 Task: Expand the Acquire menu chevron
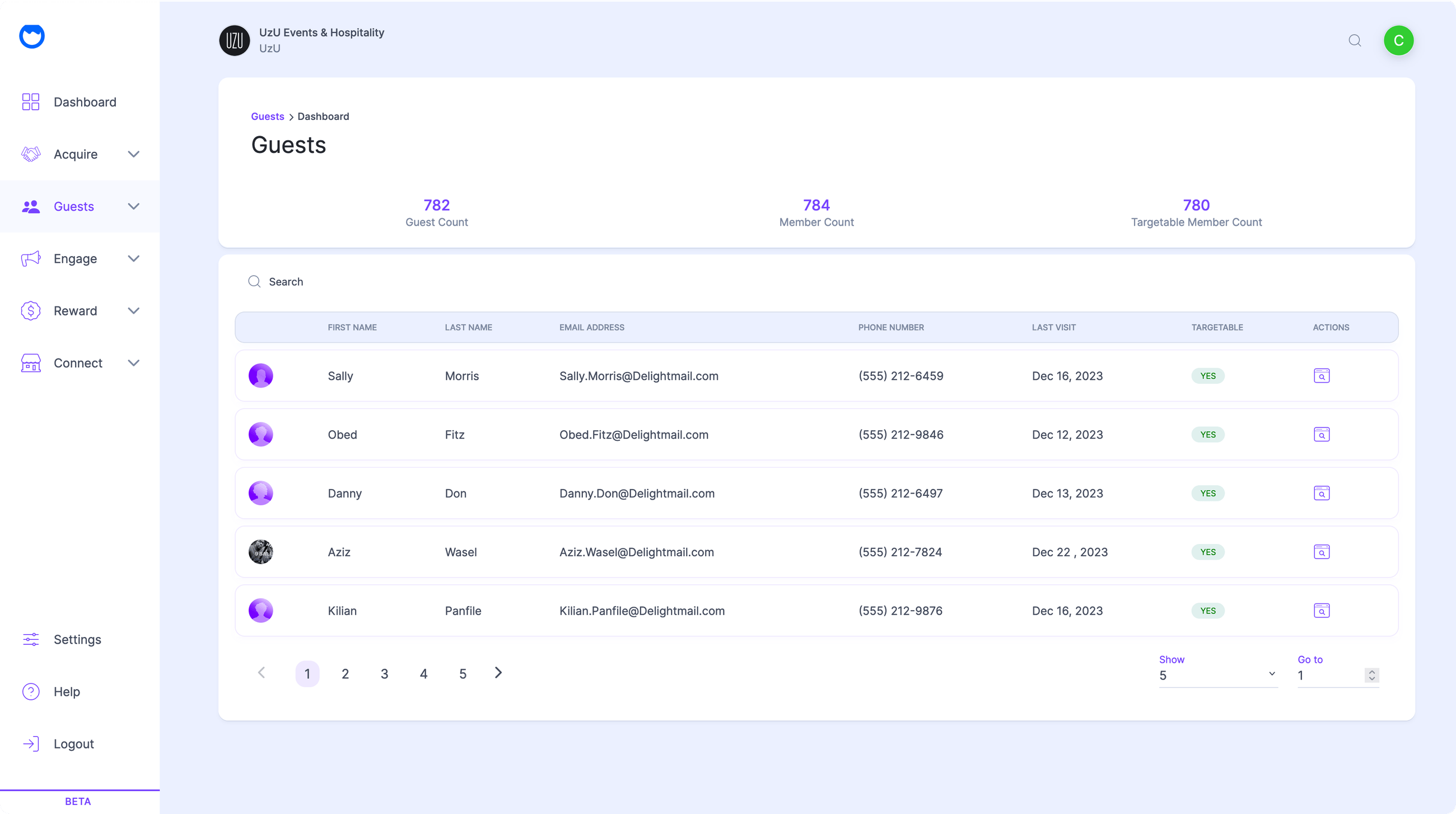pos(133,154)
